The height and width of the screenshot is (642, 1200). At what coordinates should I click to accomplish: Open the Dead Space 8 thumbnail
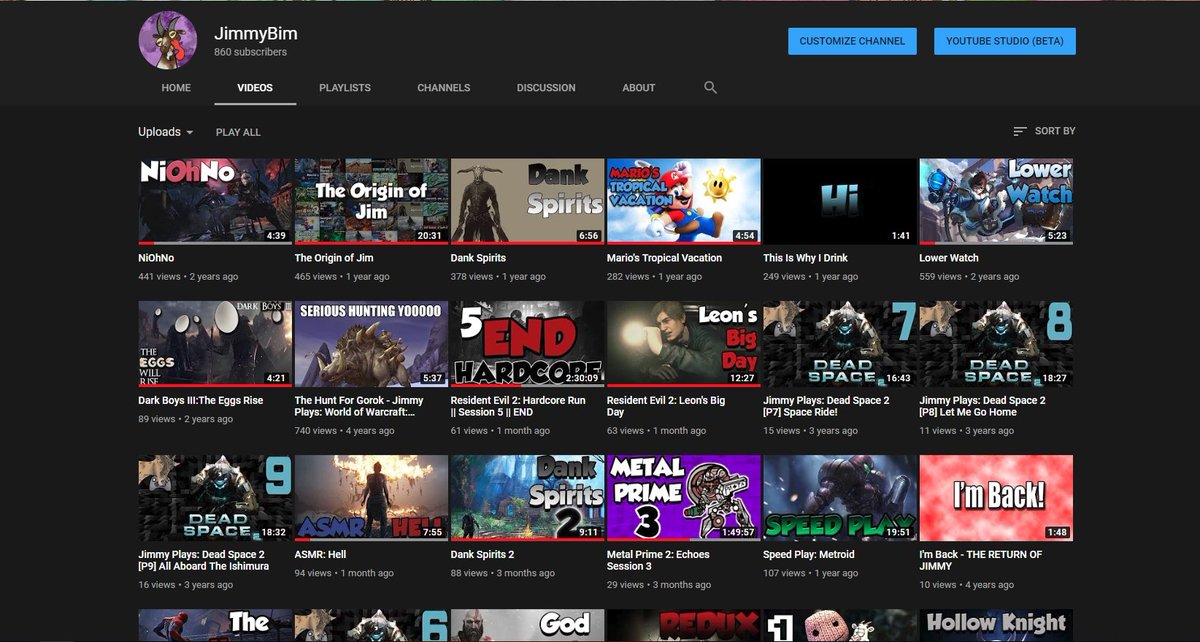996,344
